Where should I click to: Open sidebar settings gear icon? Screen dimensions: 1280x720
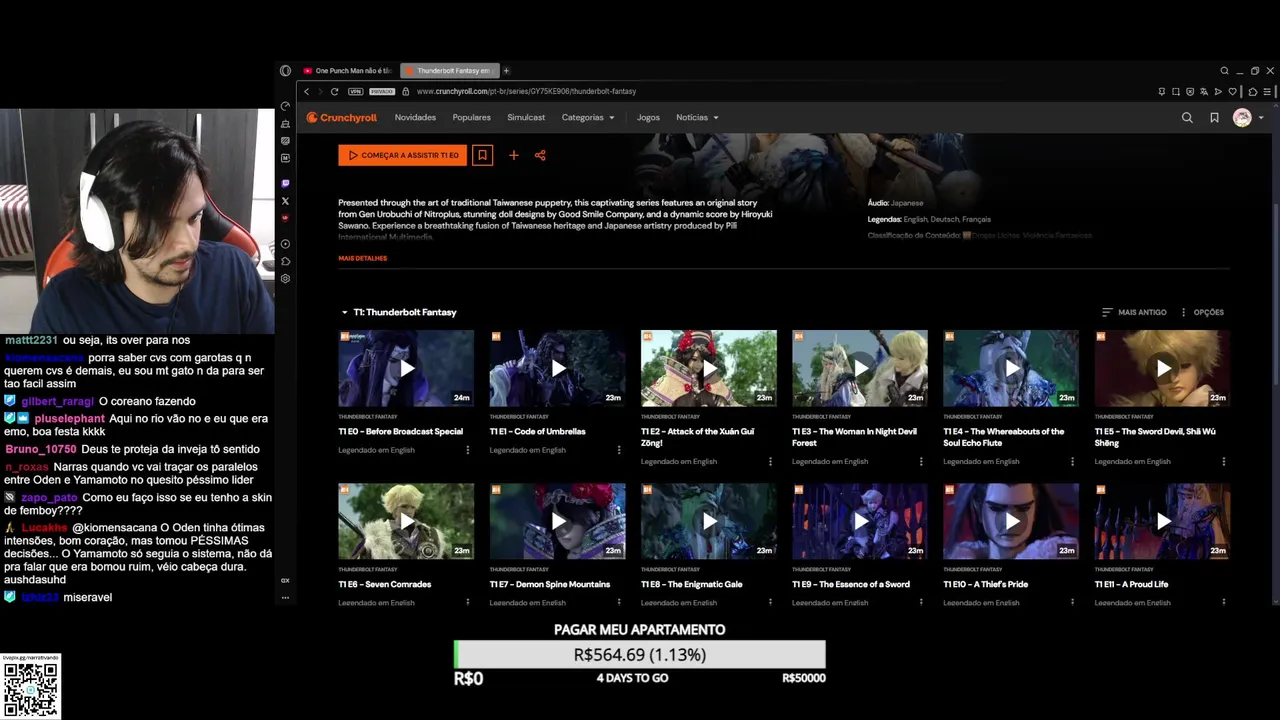[285, 279]
